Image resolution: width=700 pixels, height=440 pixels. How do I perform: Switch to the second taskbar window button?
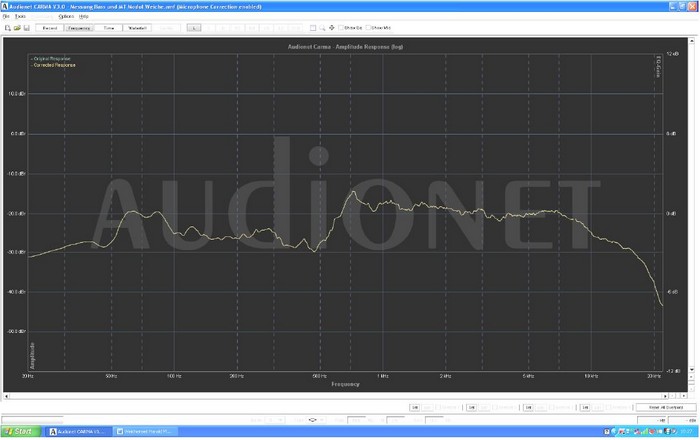(145, 432)
